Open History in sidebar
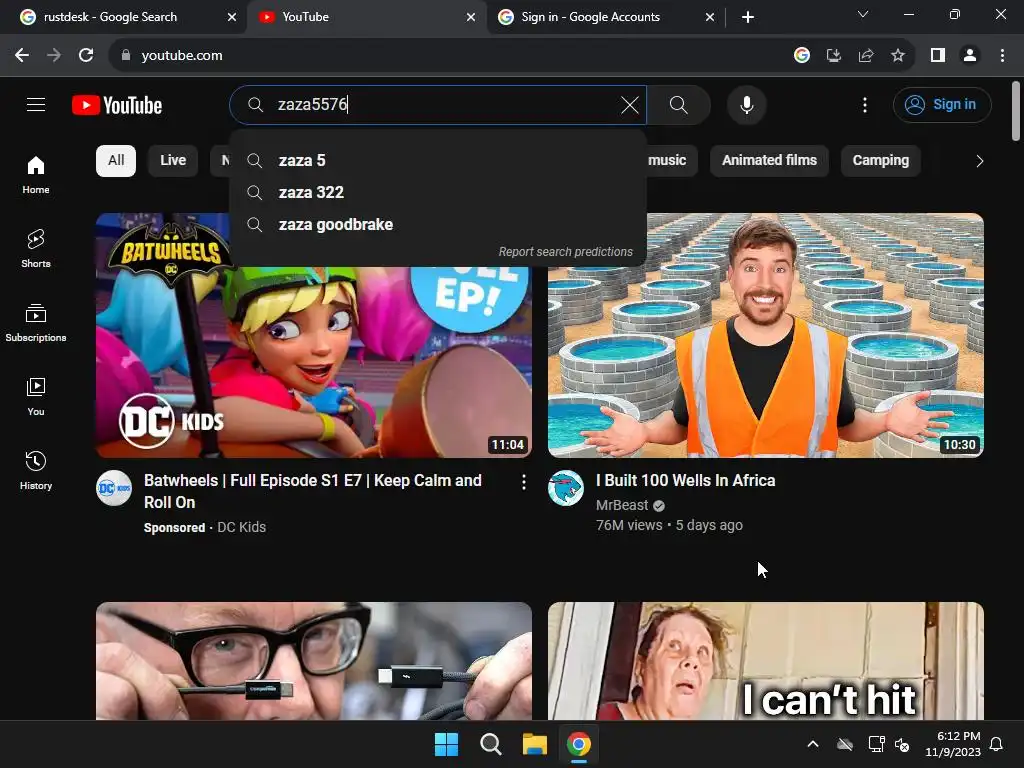This screenshot has height=768, width=1024. click(36, 470)
